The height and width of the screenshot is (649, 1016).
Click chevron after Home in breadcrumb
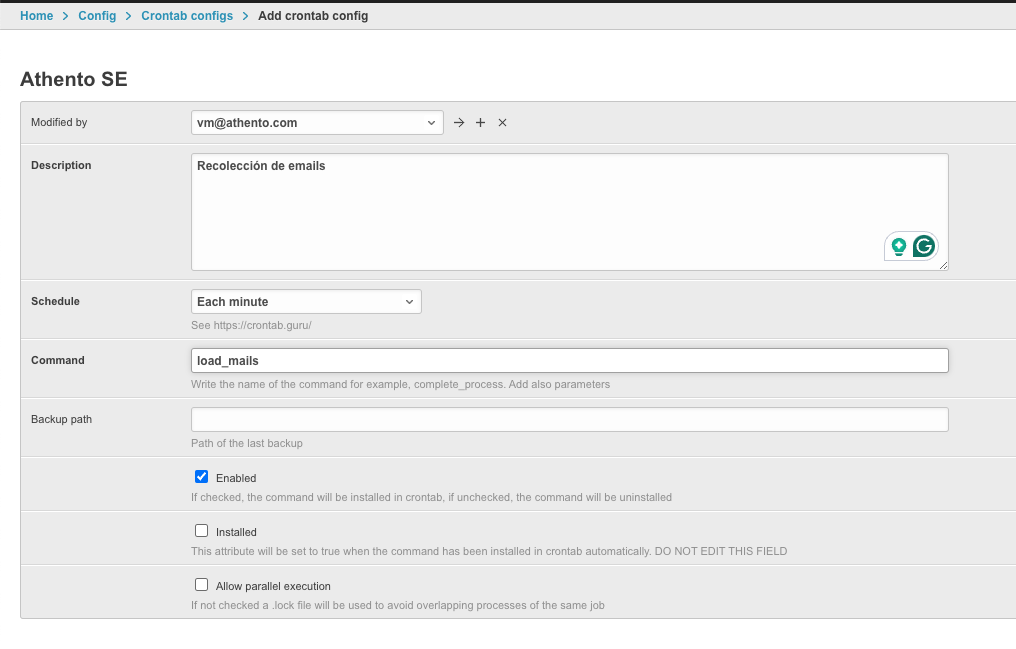66,16
